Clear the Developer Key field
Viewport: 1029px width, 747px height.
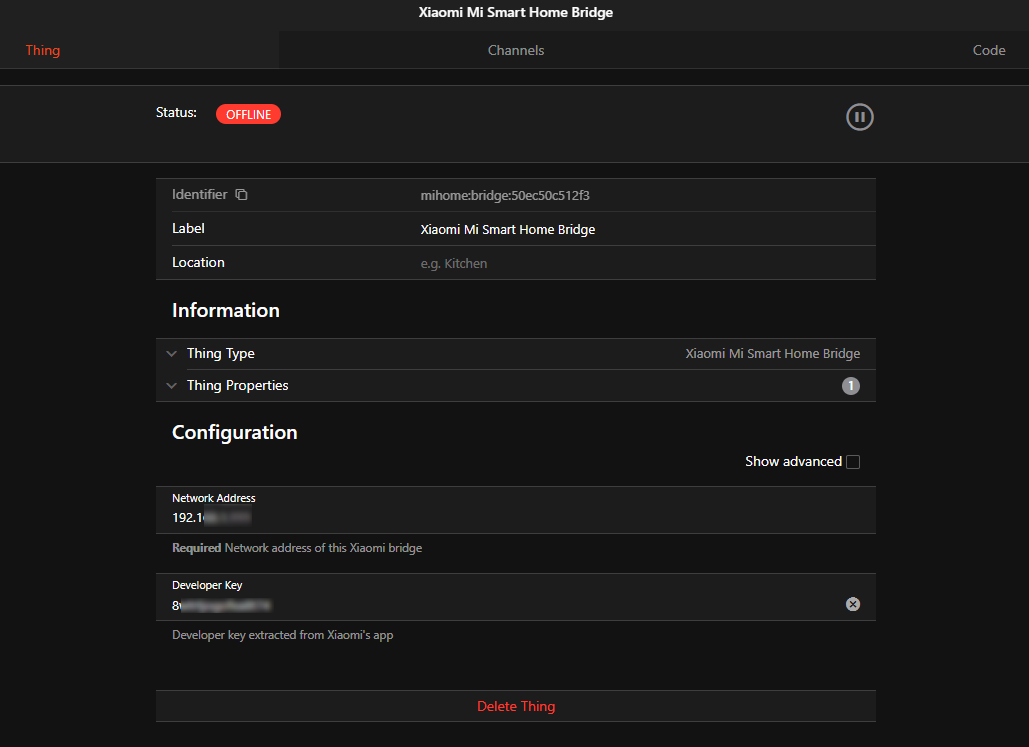[852, 604]
